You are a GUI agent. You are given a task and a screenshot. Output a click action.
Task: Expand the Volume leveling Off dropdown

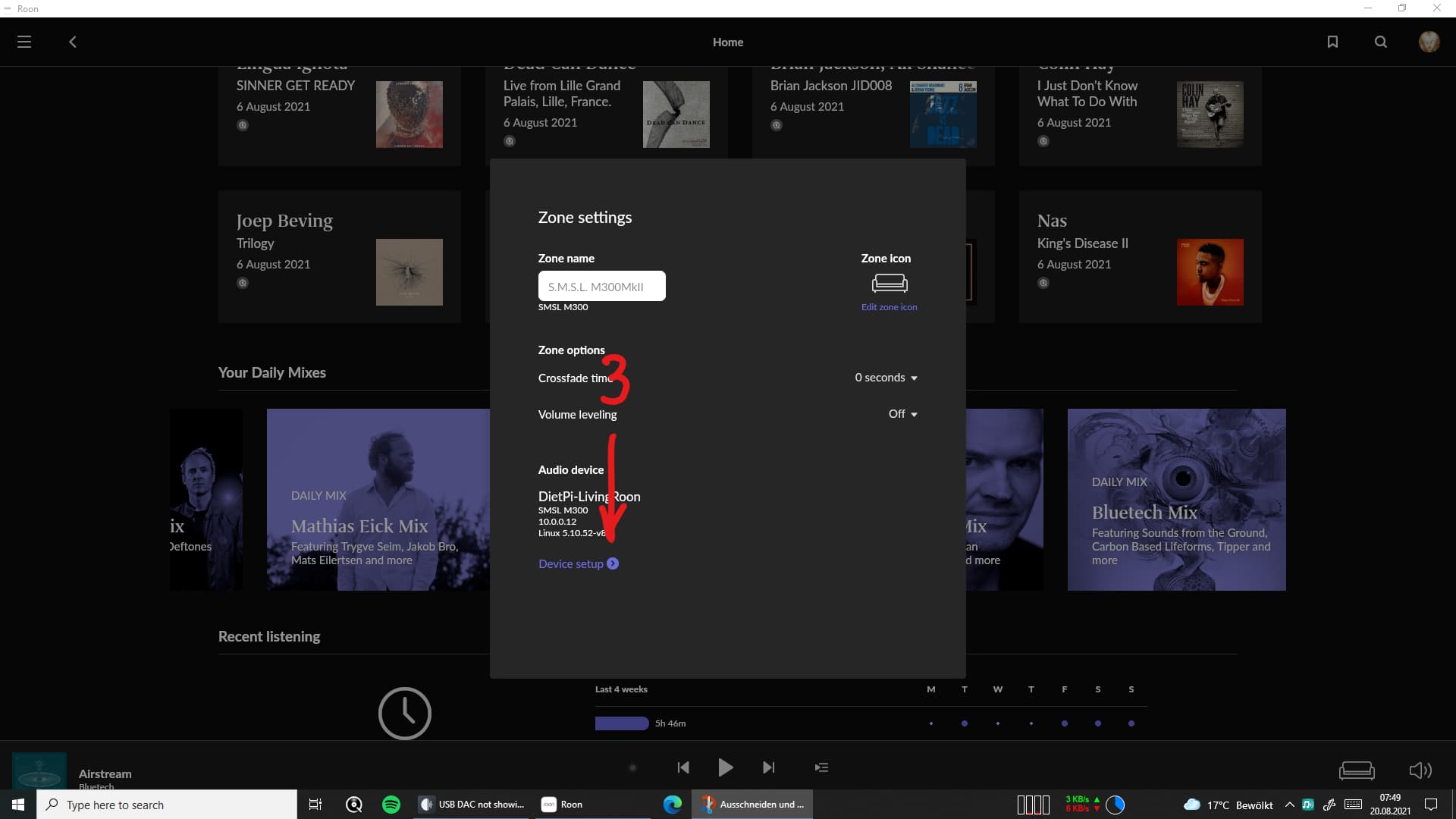(x=902, y=414)
